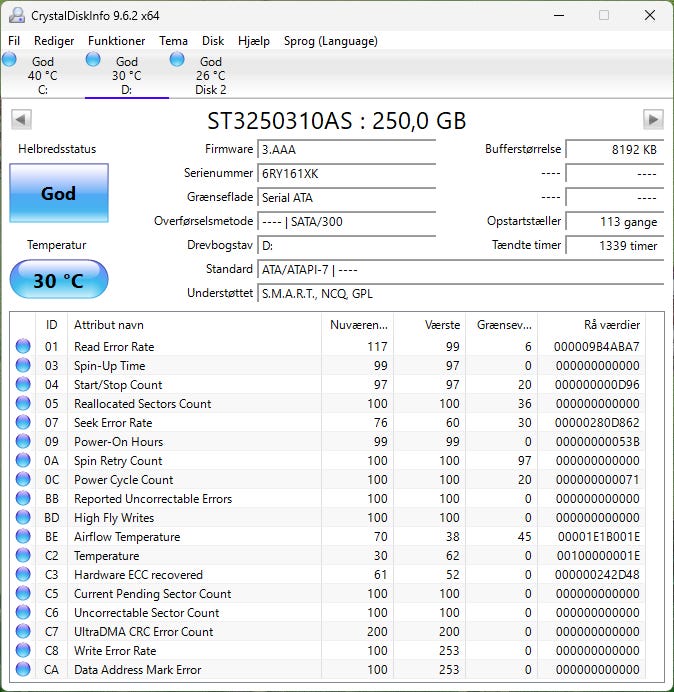Open the Funktioner menu
Screen dimensions: 674x692
pos(117,41)
